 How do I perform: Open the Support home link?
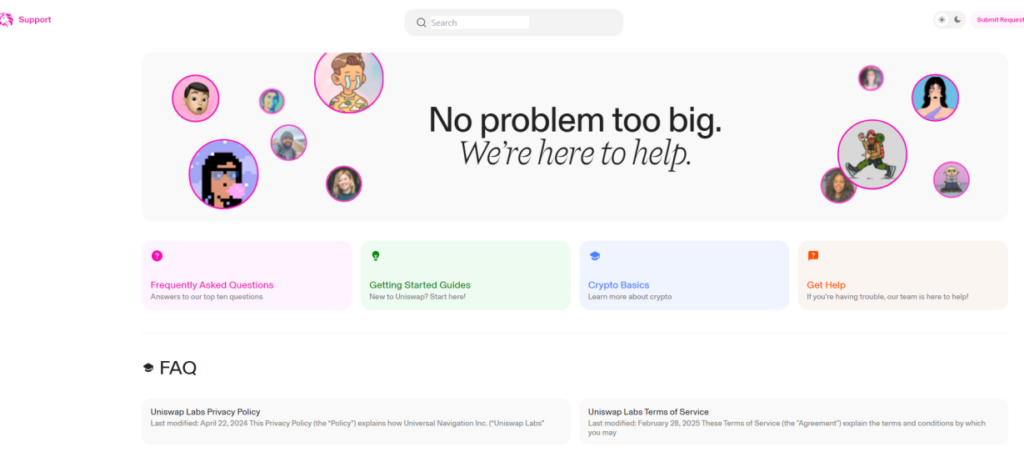pyautogui.click(x=35, y=20)
